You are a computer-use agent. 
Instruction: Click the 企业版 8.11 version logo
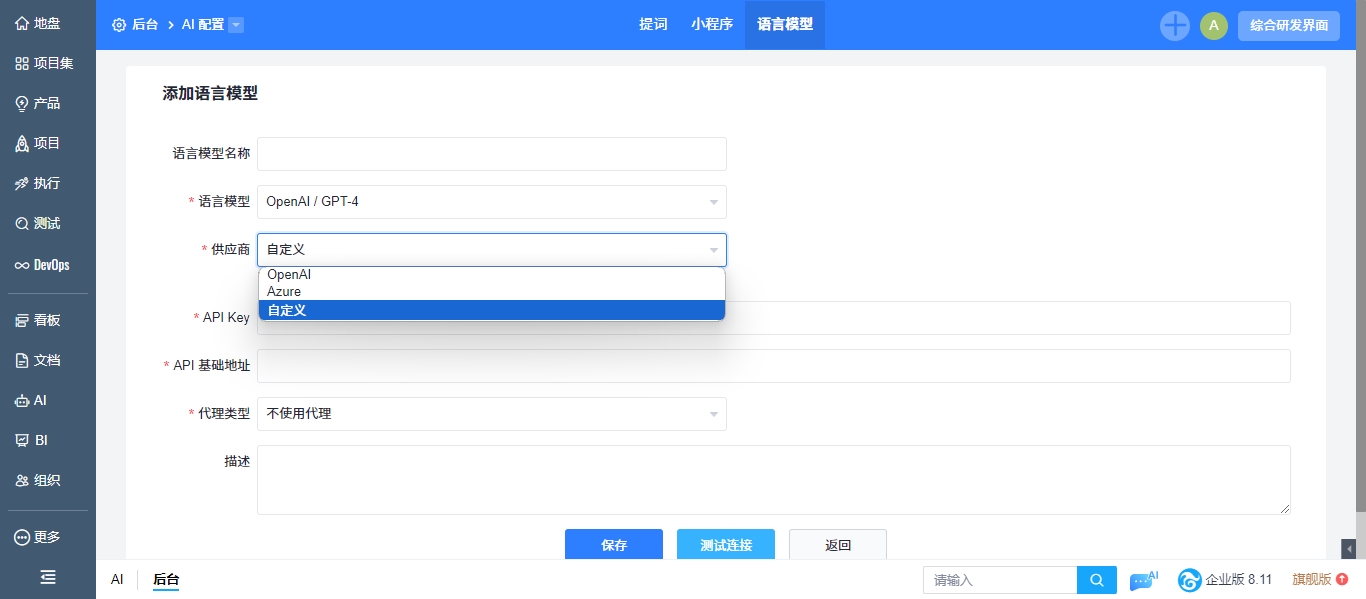[1225, 580]
